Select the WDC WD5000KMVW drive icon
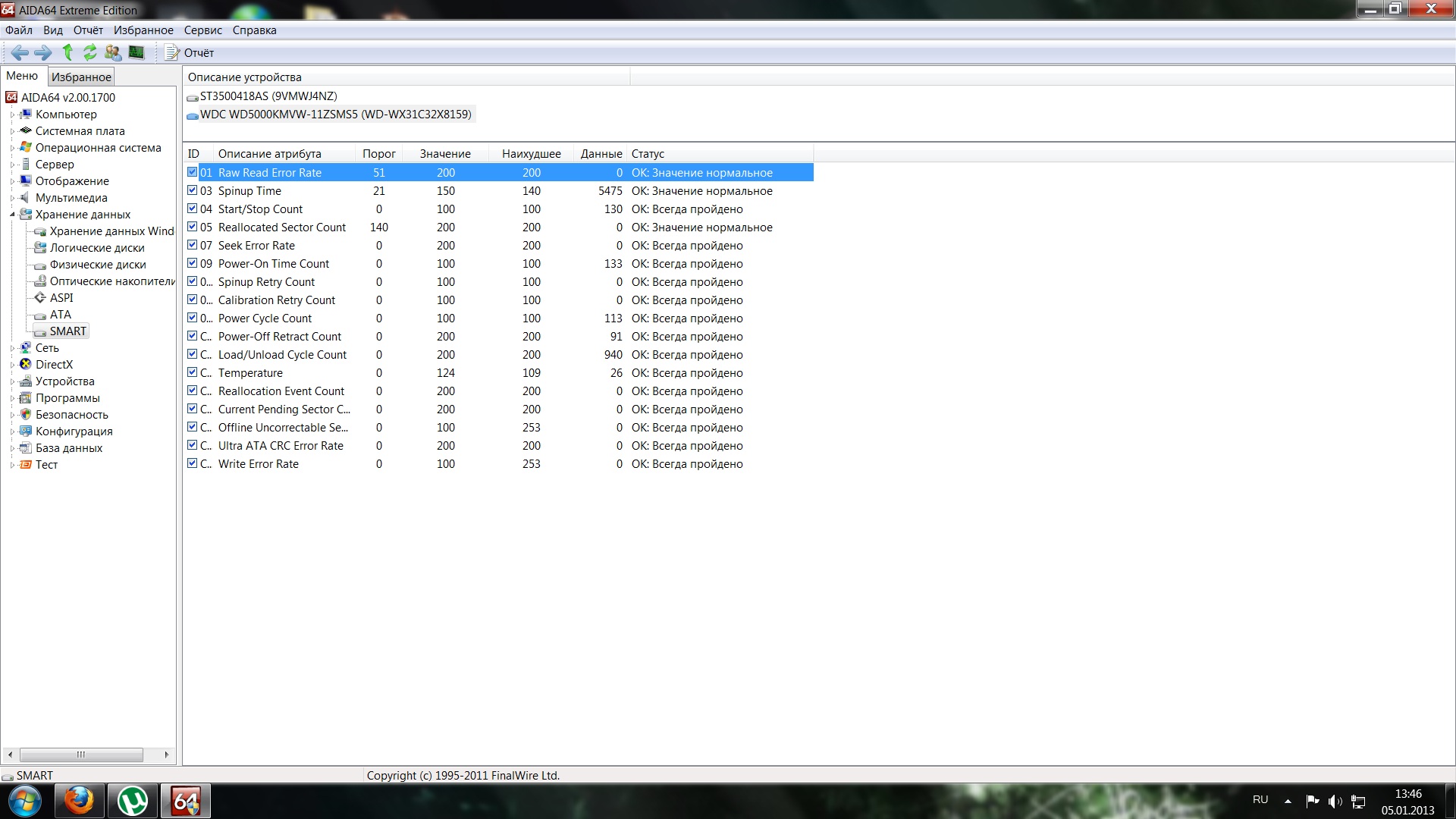Screen dimensions: 1456x819 click(x=193, y=115)
